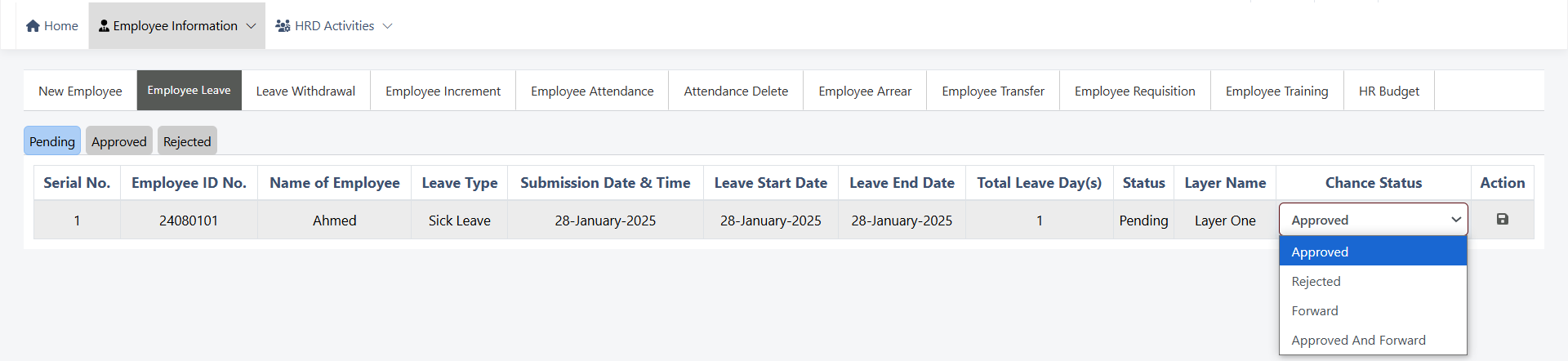
Task: Click the Home house icon
Action: (x=33, y=26)
